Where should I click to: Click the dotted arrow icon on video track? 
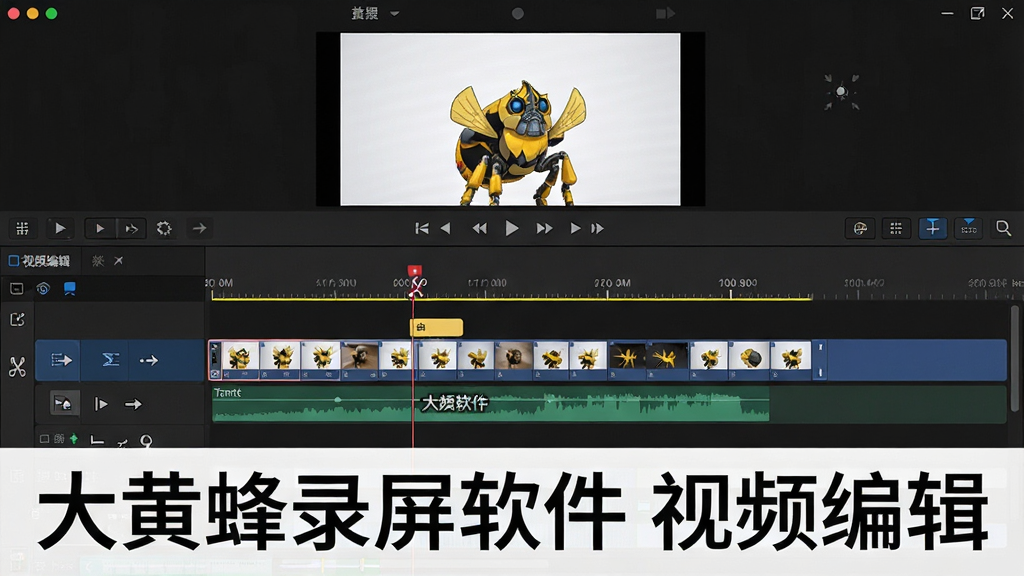tap(149, 360)
